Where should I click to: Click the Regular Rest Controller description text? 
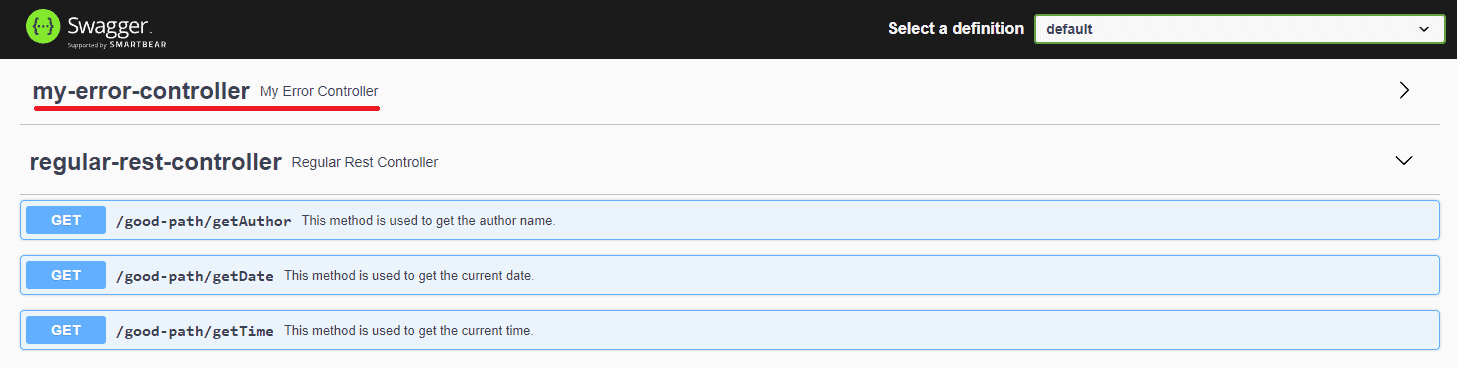pos(365,163)
